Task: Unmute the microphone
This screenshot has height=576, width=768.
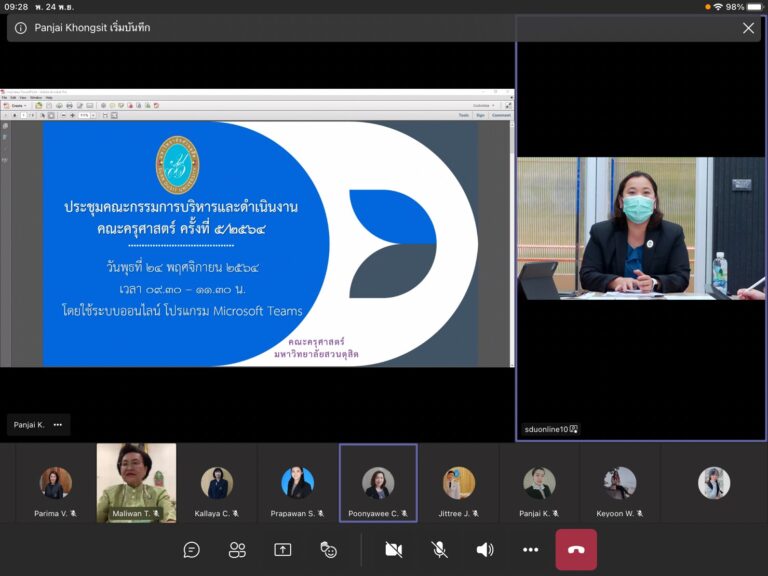Action: pos(439,549)
